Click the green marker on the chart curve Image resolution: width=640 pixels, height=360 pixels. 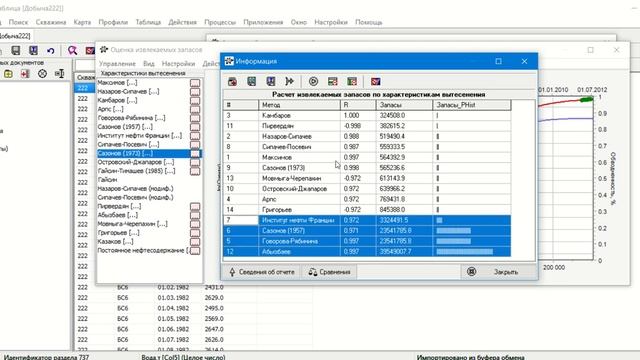click(587, 99)
